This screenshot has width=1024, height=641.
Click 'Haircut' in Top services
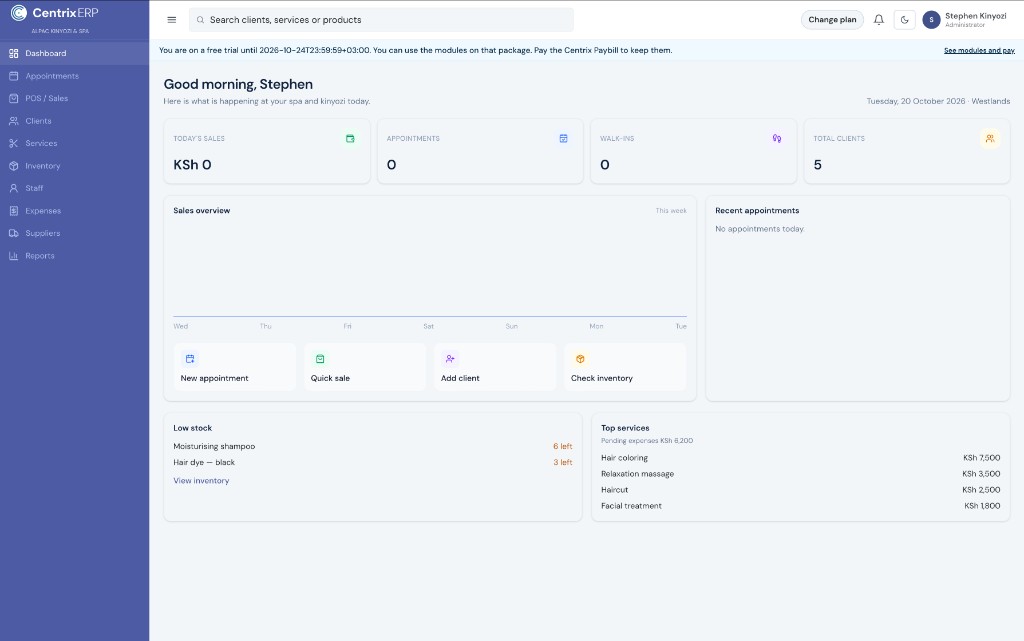coord(615,490)
